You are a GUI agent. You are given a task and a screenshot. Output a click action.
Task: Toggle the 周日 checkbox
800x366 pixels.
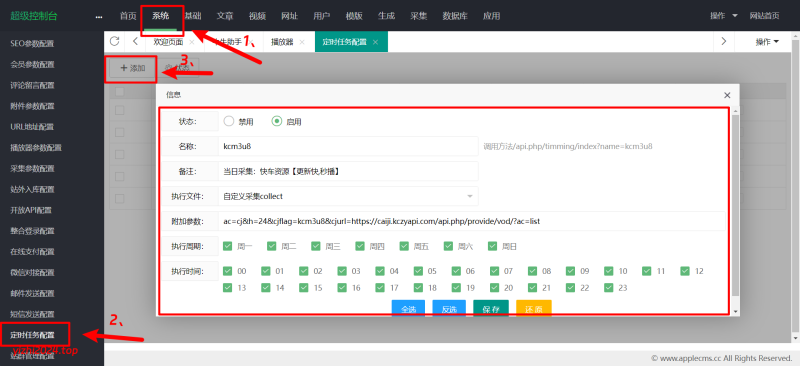pos(492,246)
